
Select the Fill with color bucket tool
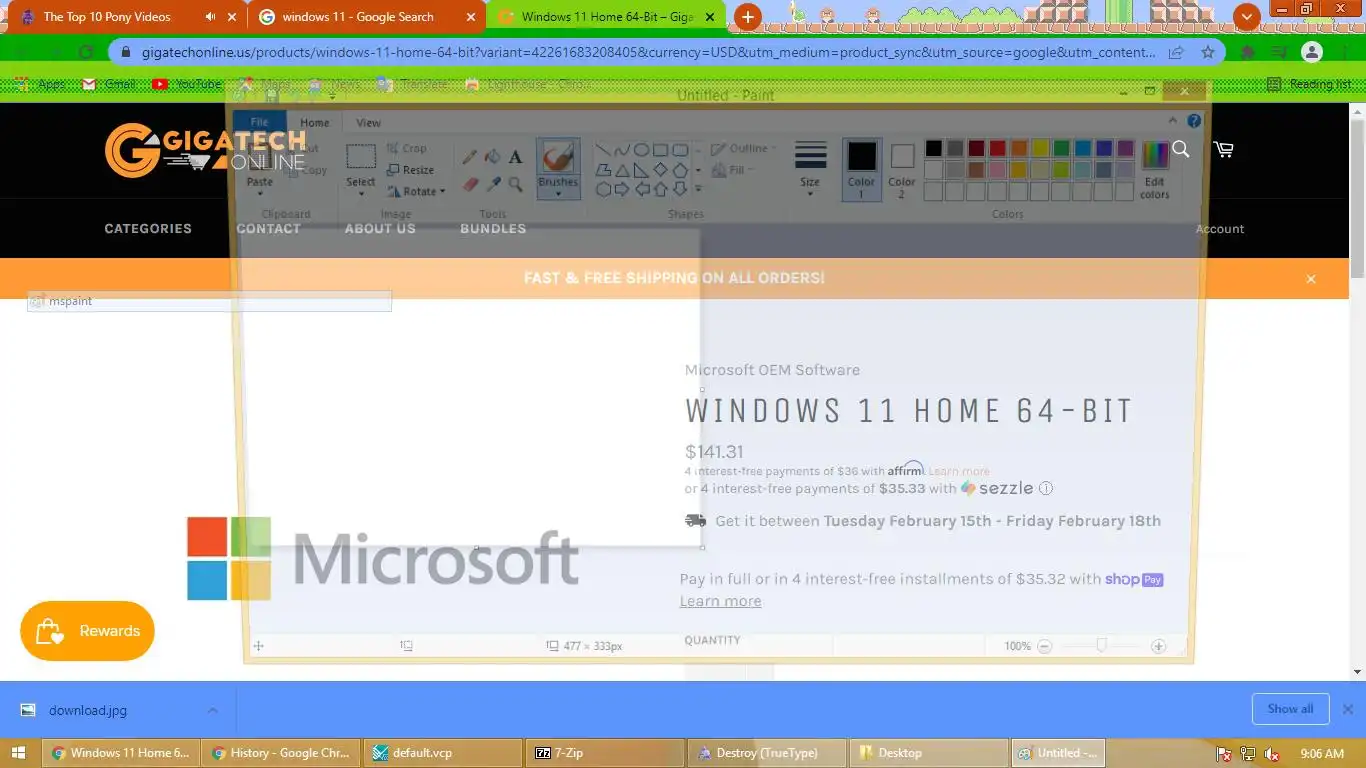tap(492, 157)
